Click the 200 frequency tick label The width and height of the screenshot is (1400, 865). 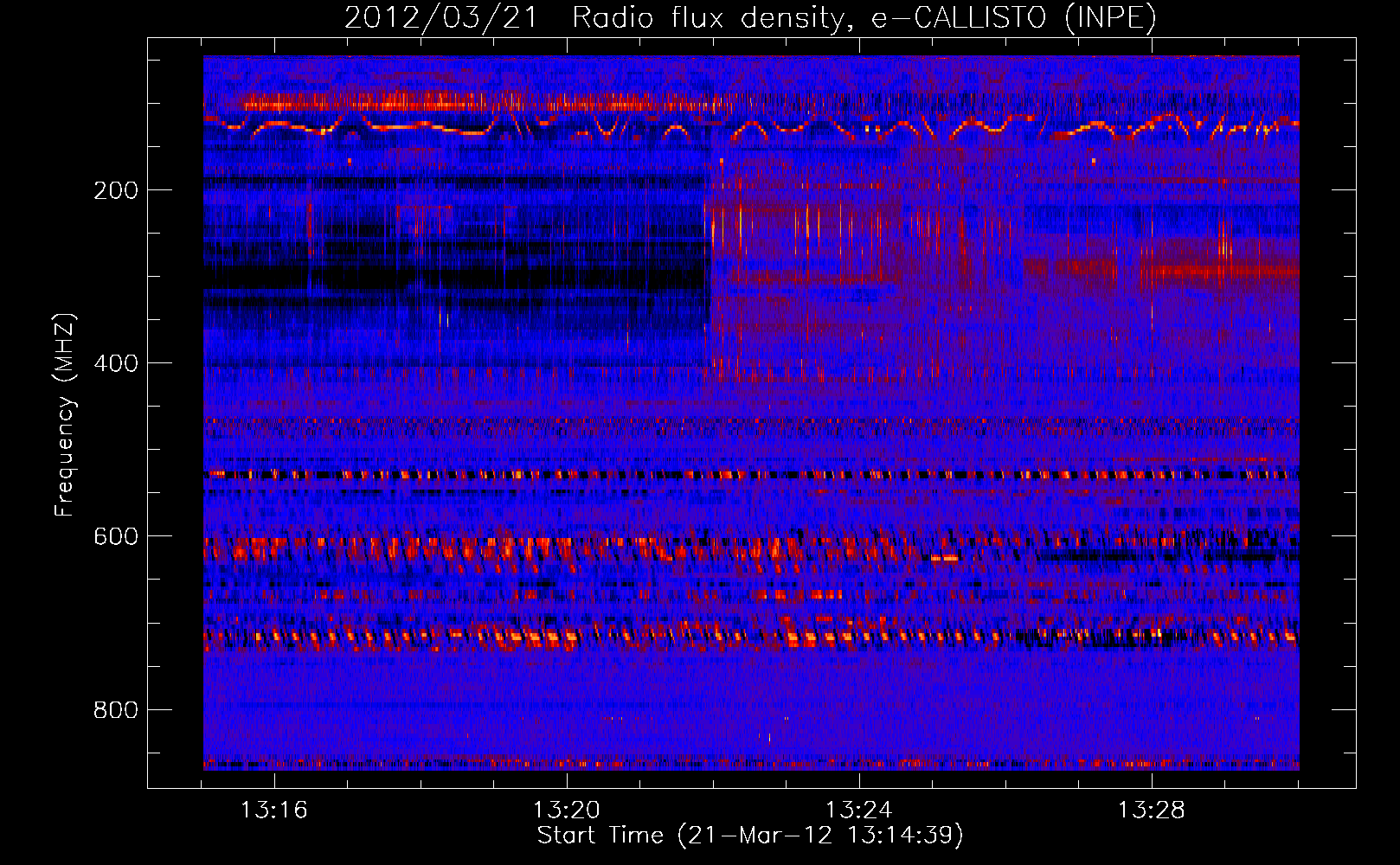pos(116,190)
